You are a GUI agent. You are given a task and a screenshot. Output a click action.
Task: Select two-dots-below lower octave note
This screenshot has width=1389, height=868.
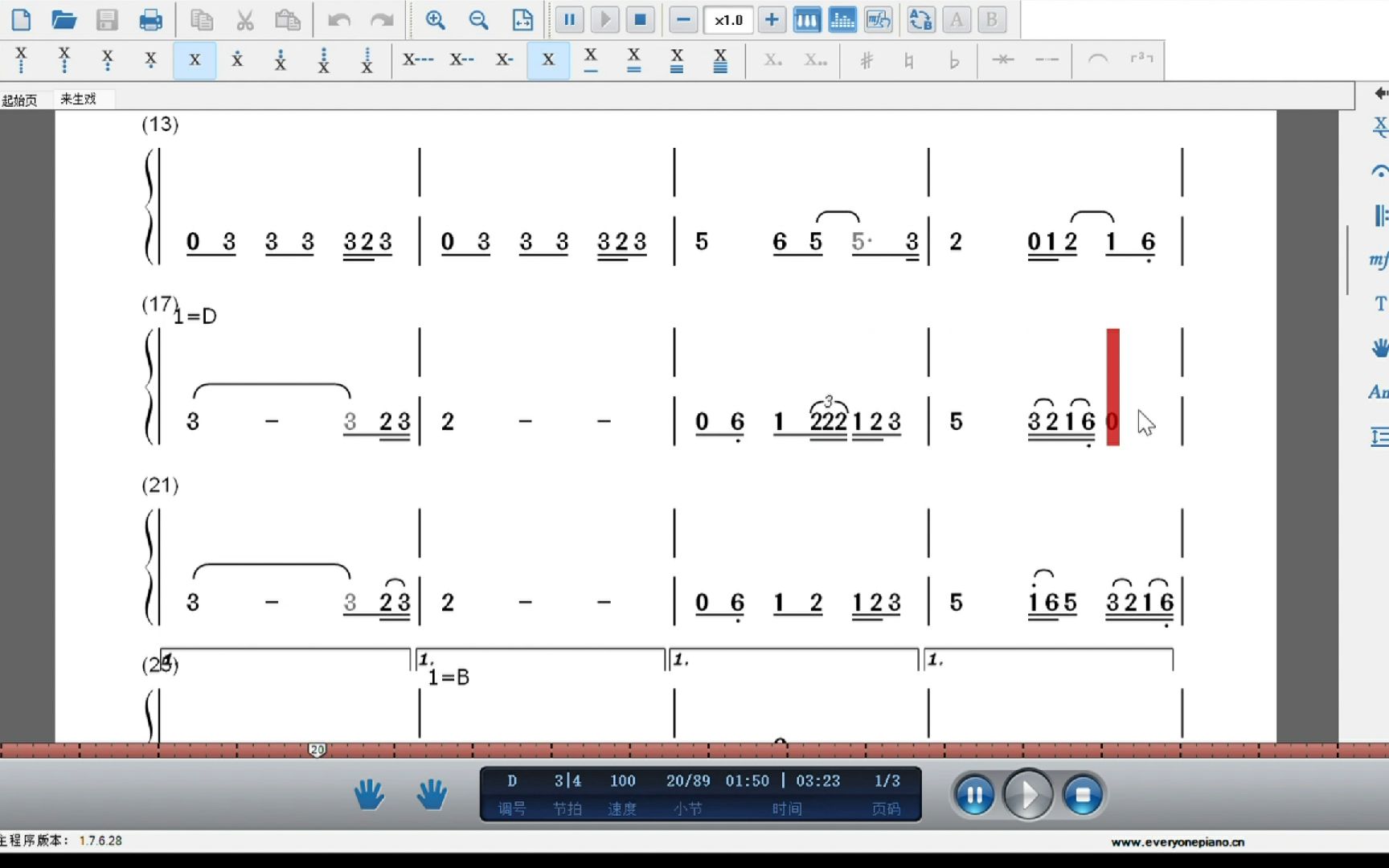(x=107, y=60)
